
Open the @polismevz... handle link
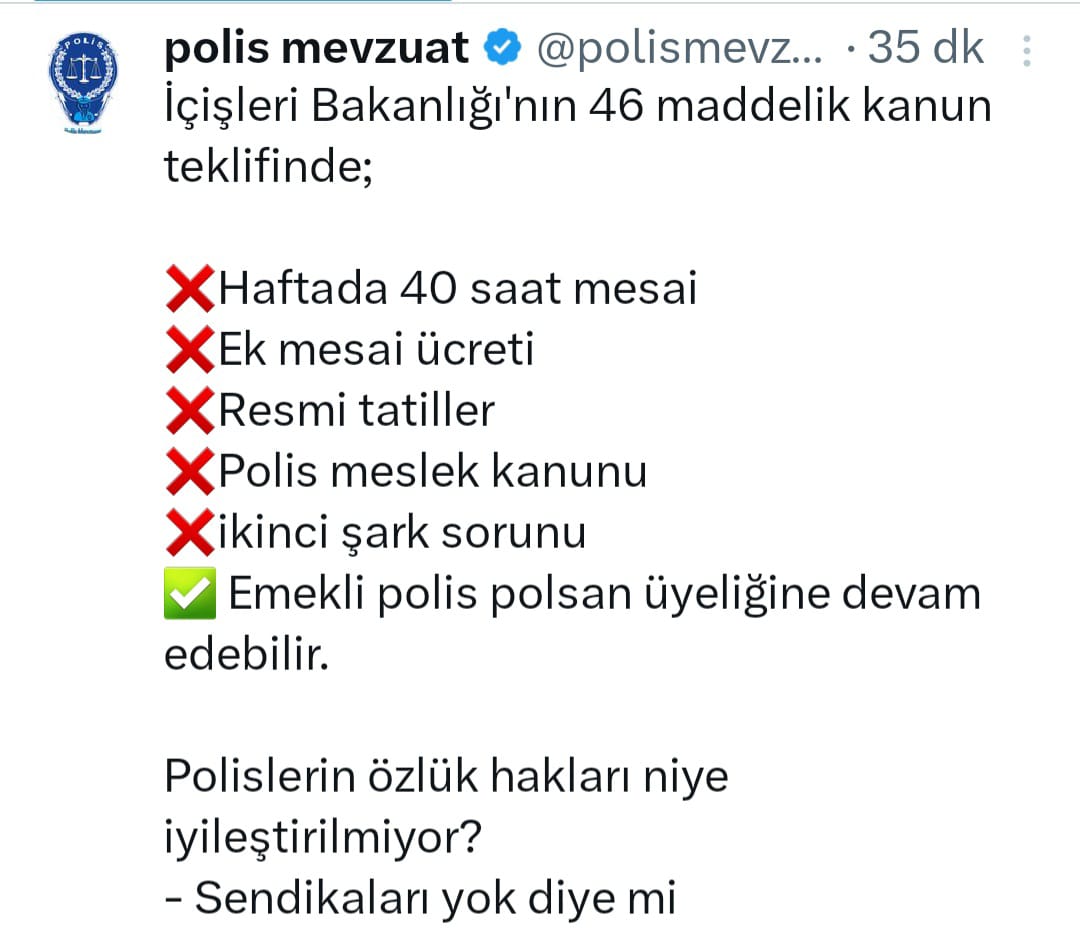click(679, 49)
